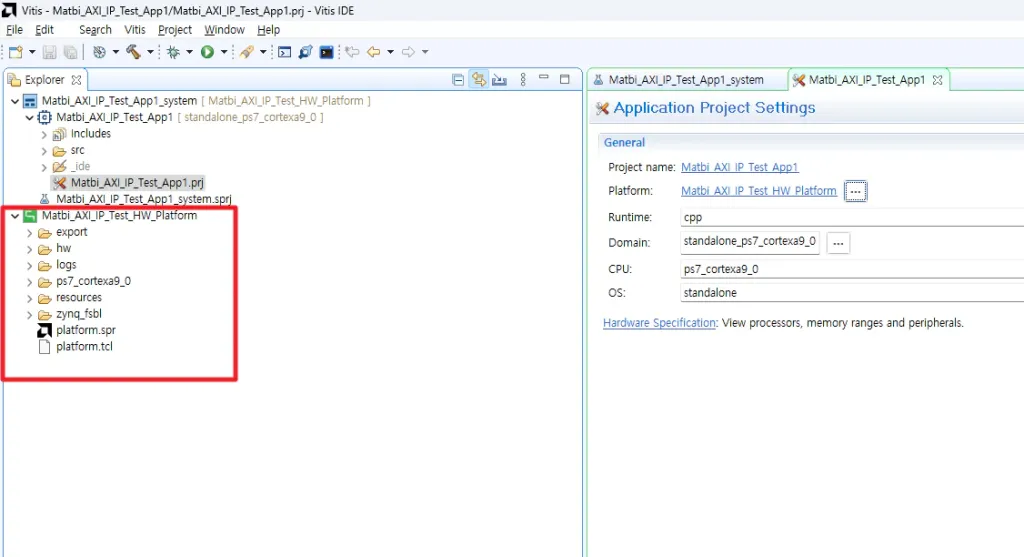Viewport: 1024px width, 557px height.
Task: Expand the logs folder
Action: click(x=29, y=265)
